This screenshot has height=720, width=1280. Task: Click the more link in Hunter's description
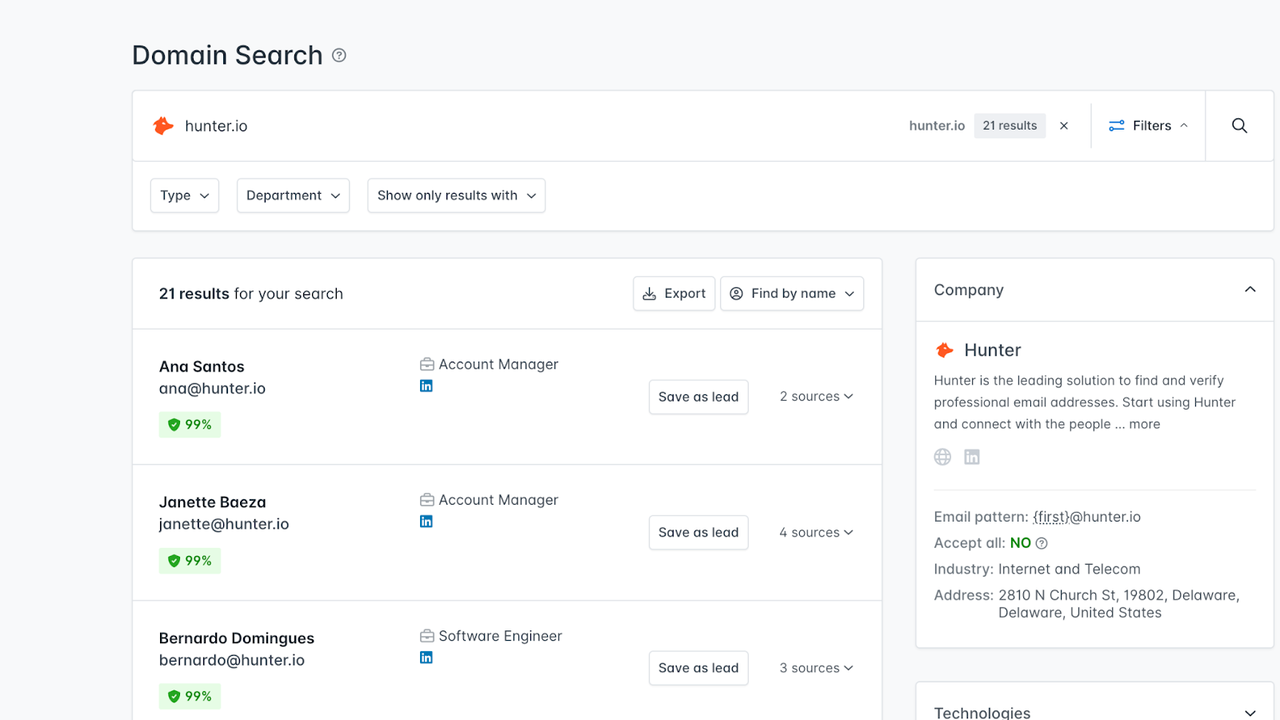(1144, 423)
